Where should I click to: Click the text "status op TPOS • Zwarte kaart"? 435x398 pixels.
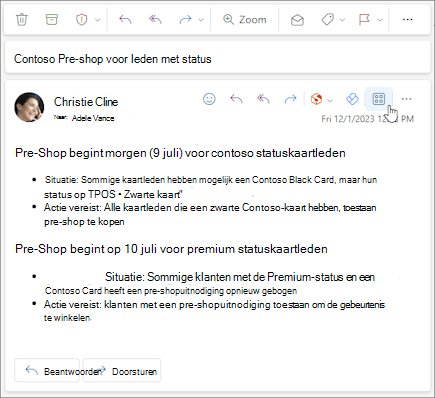pos(113,194)
